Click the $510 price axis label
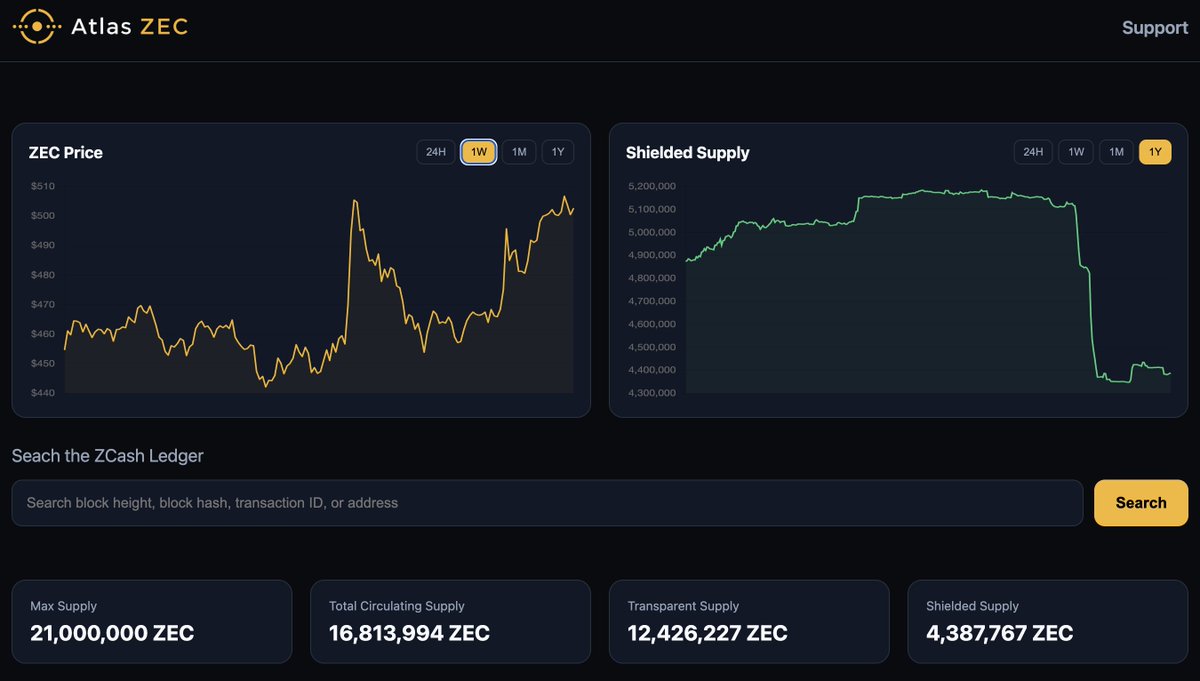Image resolution: width=1200 pixels, height=681 pixels. pyautogui.click(x=42, y=186)
